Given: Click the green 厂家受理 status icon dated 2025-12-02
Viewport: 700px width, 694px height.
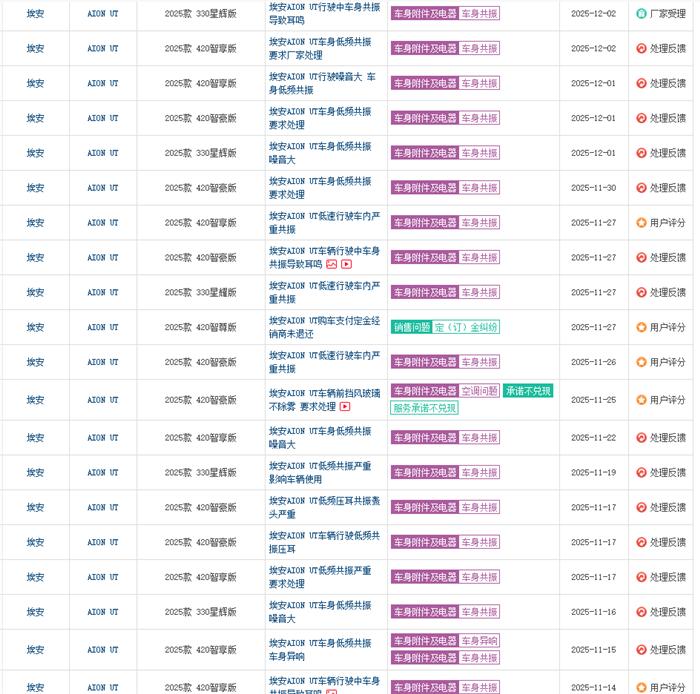Looking at the screenshot, I should (x=641, y=14).
